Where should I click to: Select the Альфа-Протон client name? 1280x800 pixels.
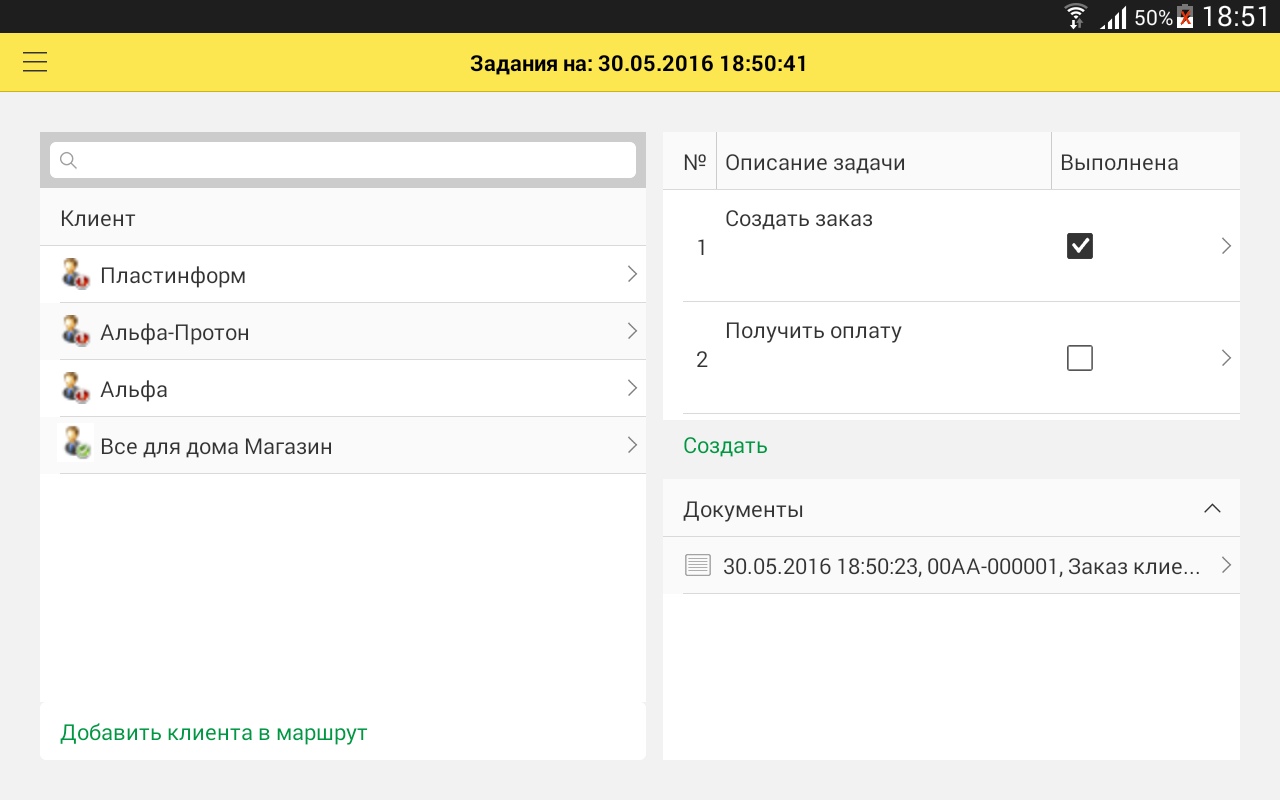[175, 332]
